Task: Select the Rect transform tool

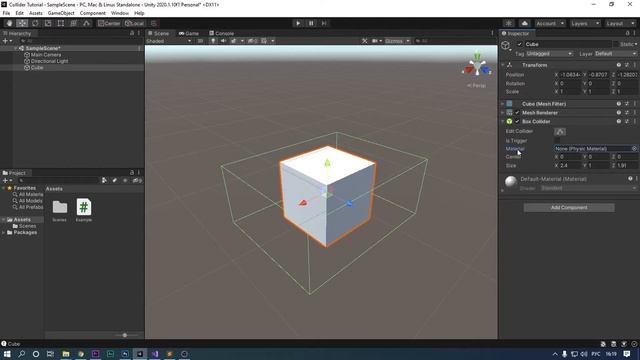Action: pyautogui.click(x=61, y=23)
